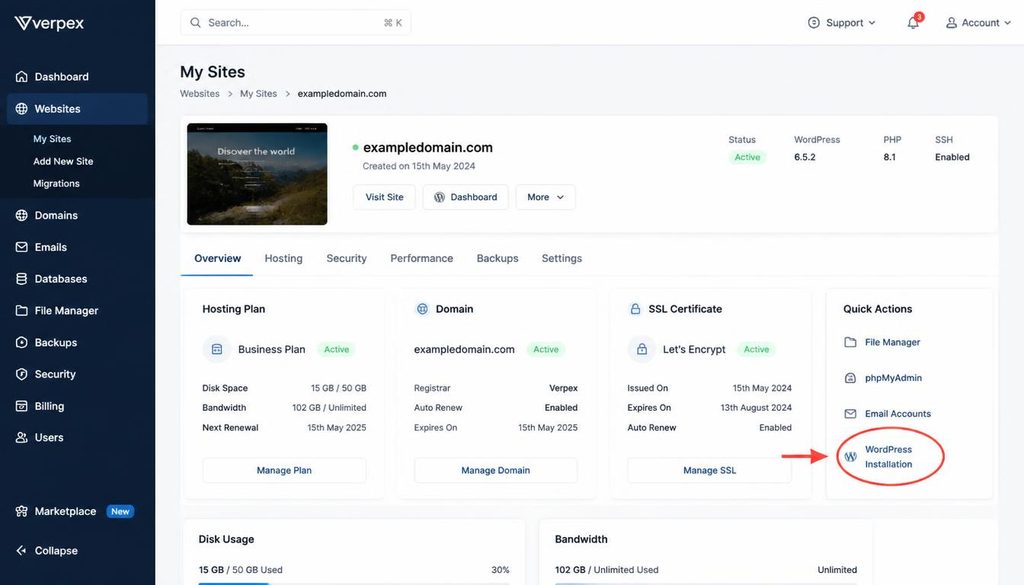
Task: Open My Sites in sidebar submenu
Action: point(52,139)
